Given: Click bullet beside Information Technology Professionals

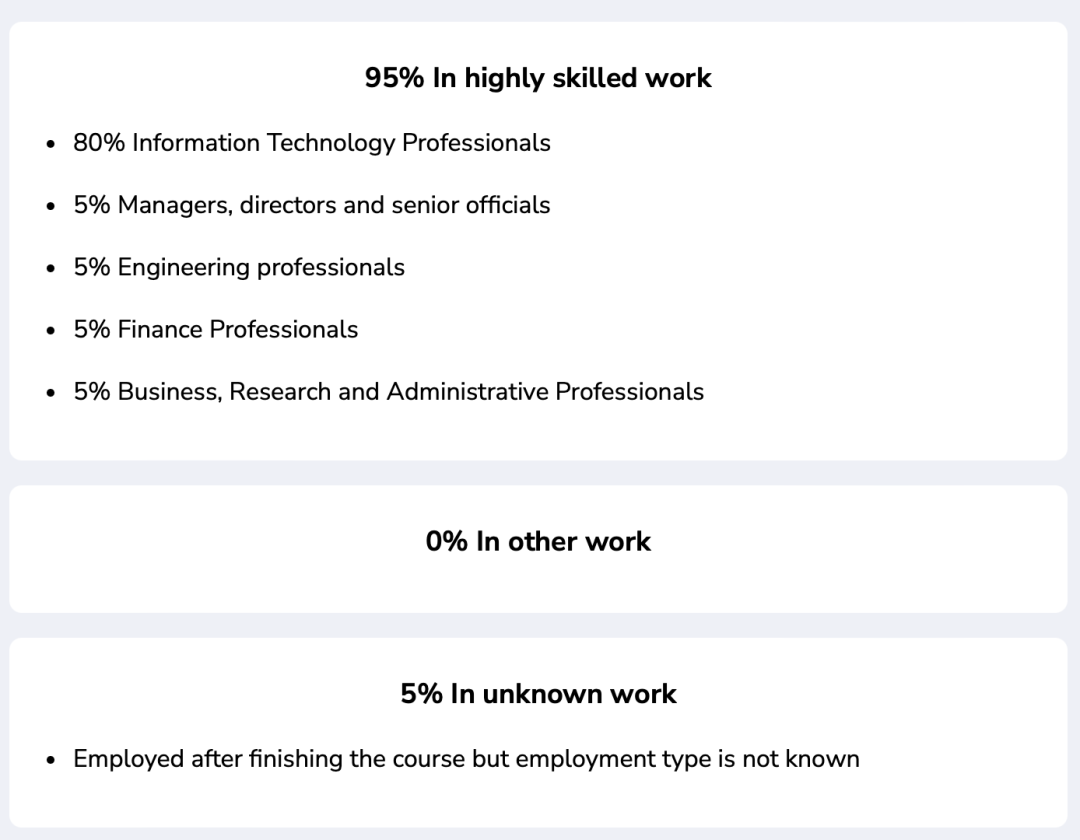Looking at the screenshot, I should click(x=50, y=144).
